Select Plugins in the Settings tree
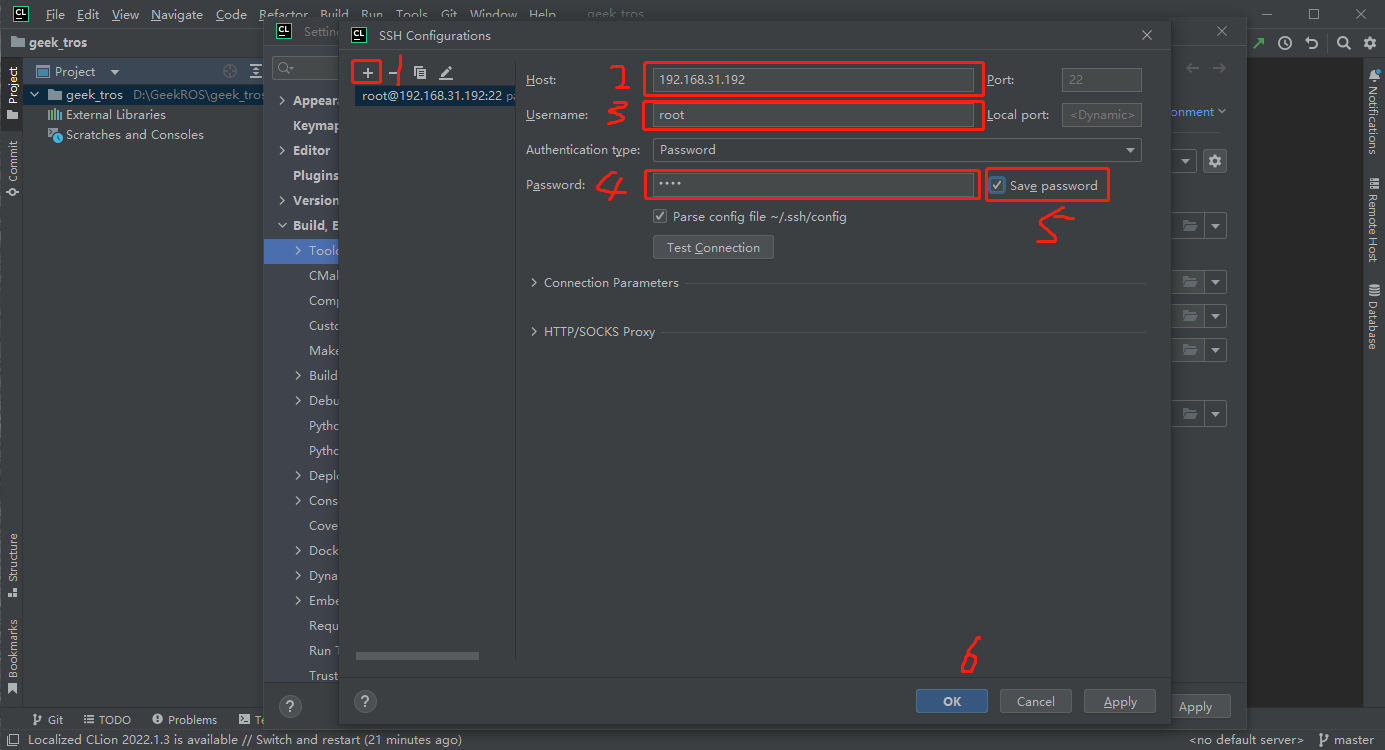Viewport: 1385px width, 750px height. pos(315,176)
